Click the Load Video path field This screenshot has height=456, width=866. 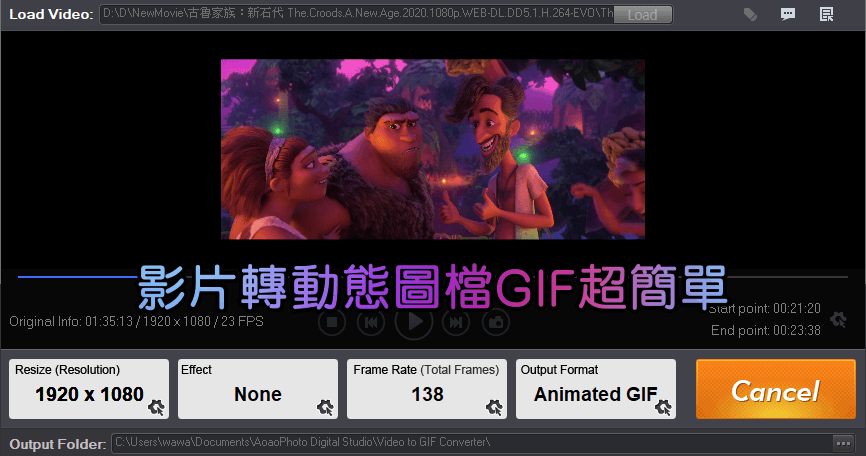tap(357, 14)
